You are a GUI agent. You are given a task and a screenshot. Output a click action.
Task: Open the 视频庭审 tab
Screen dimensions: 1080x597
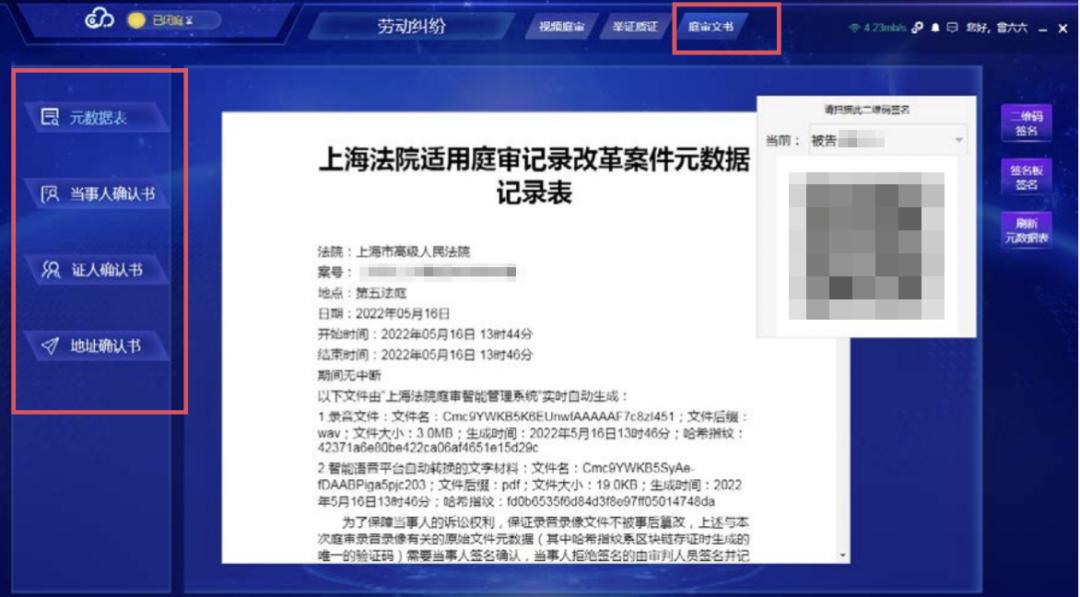[x=561, y=27]
